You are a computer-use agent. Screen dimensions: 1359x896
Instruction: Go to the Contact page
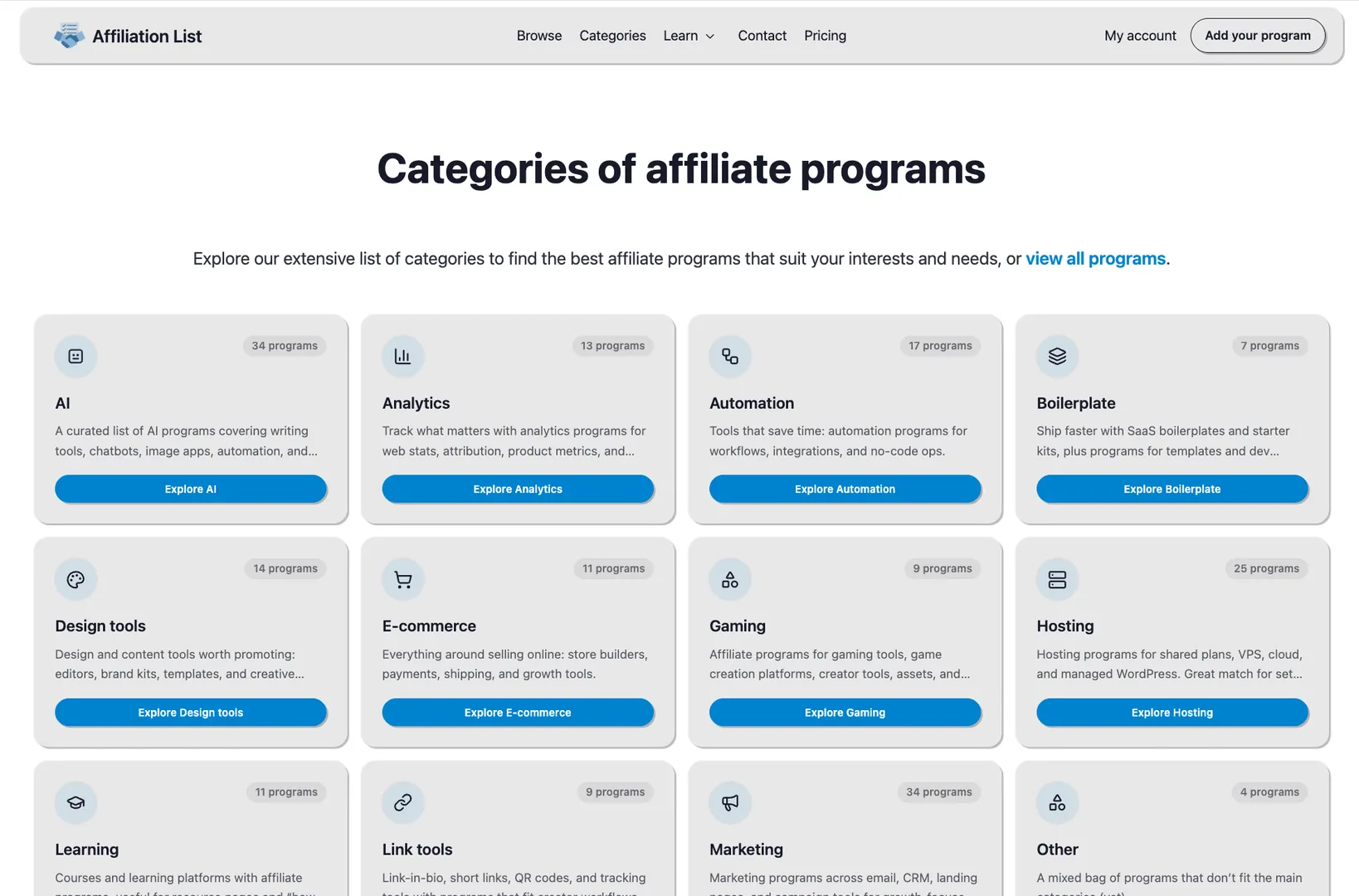click(762, 36)
